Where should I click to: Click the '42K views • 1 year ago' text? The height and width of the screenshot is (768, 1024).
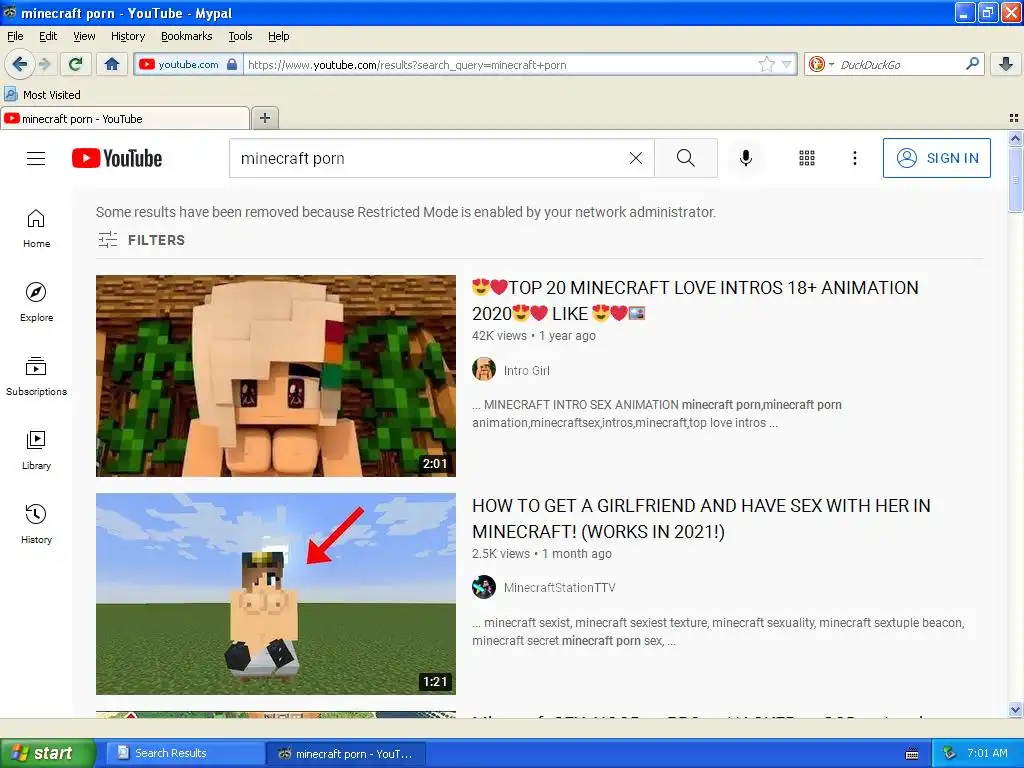click(534, 336)
